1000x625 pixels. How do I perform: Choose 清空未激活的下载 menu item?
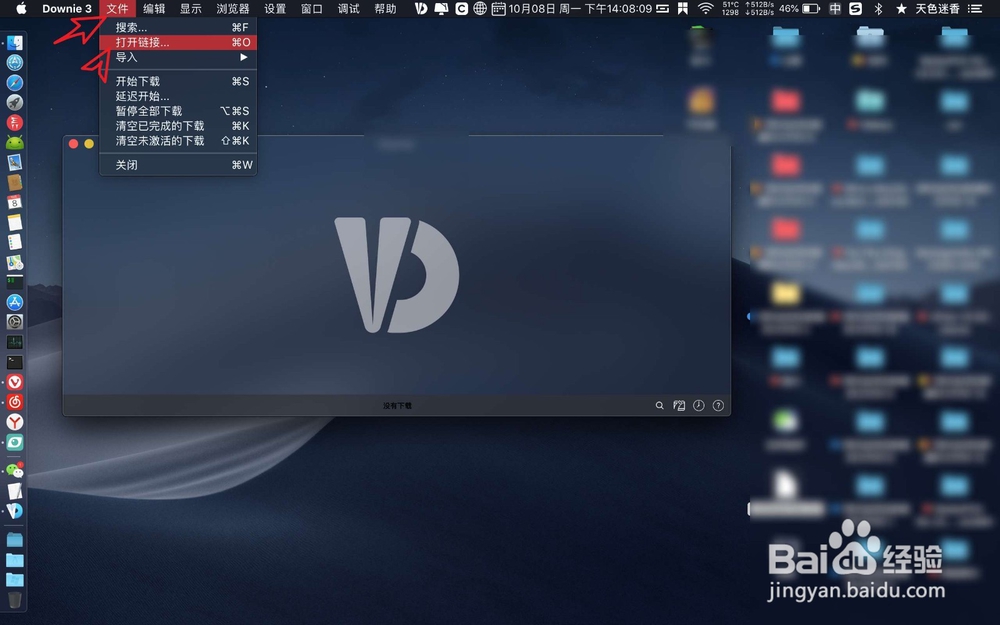tap(178, 140)
